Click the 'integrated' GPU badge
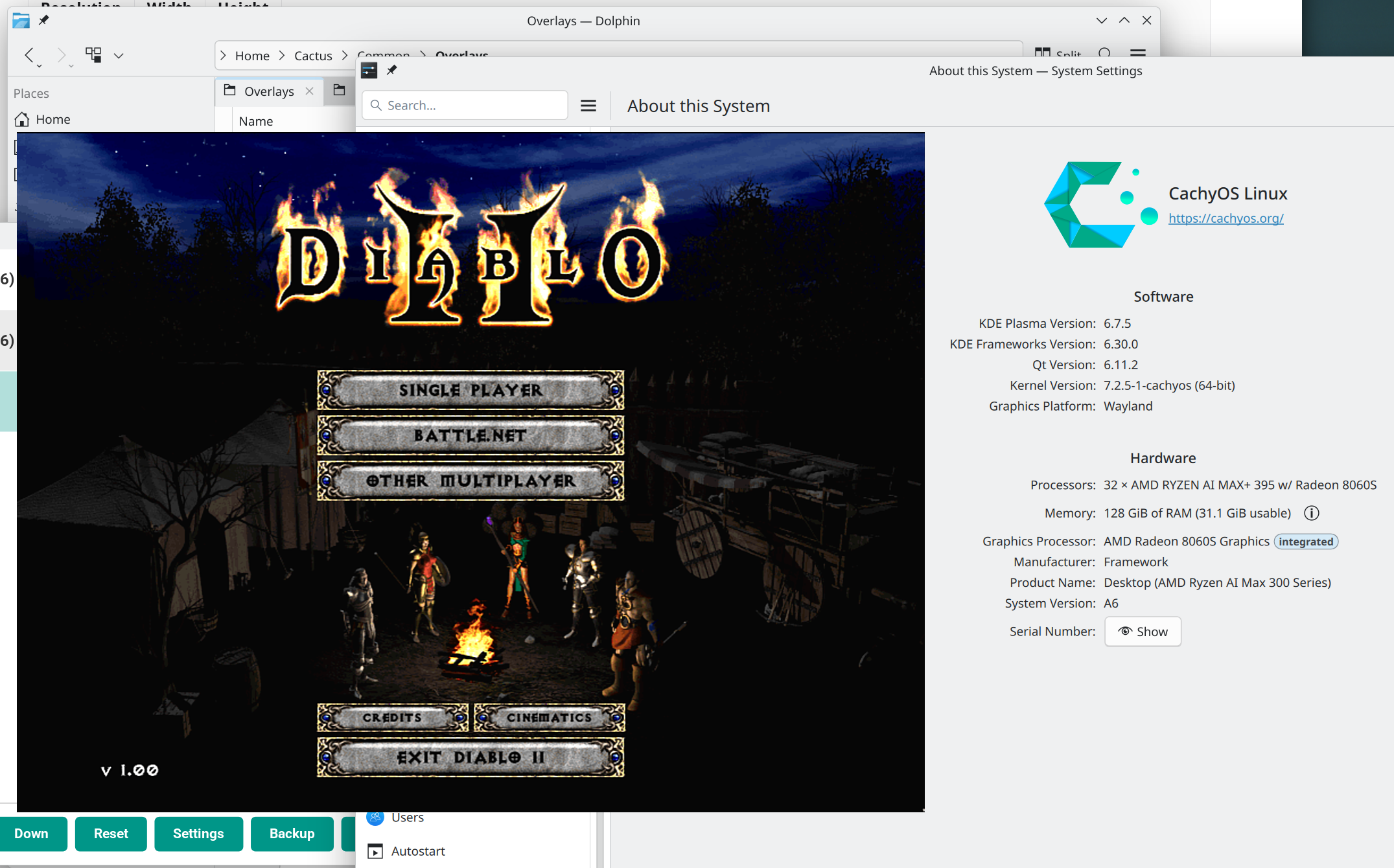The width and height of the screenshot is (1394, 868). point(1306,542)
